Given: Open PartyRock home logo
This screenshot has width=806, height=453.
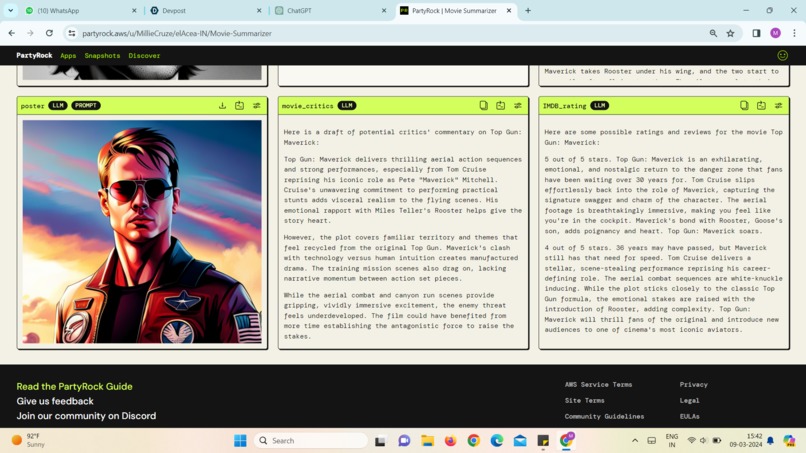Looking at the screenshot, I should click(x=34, y=56).
